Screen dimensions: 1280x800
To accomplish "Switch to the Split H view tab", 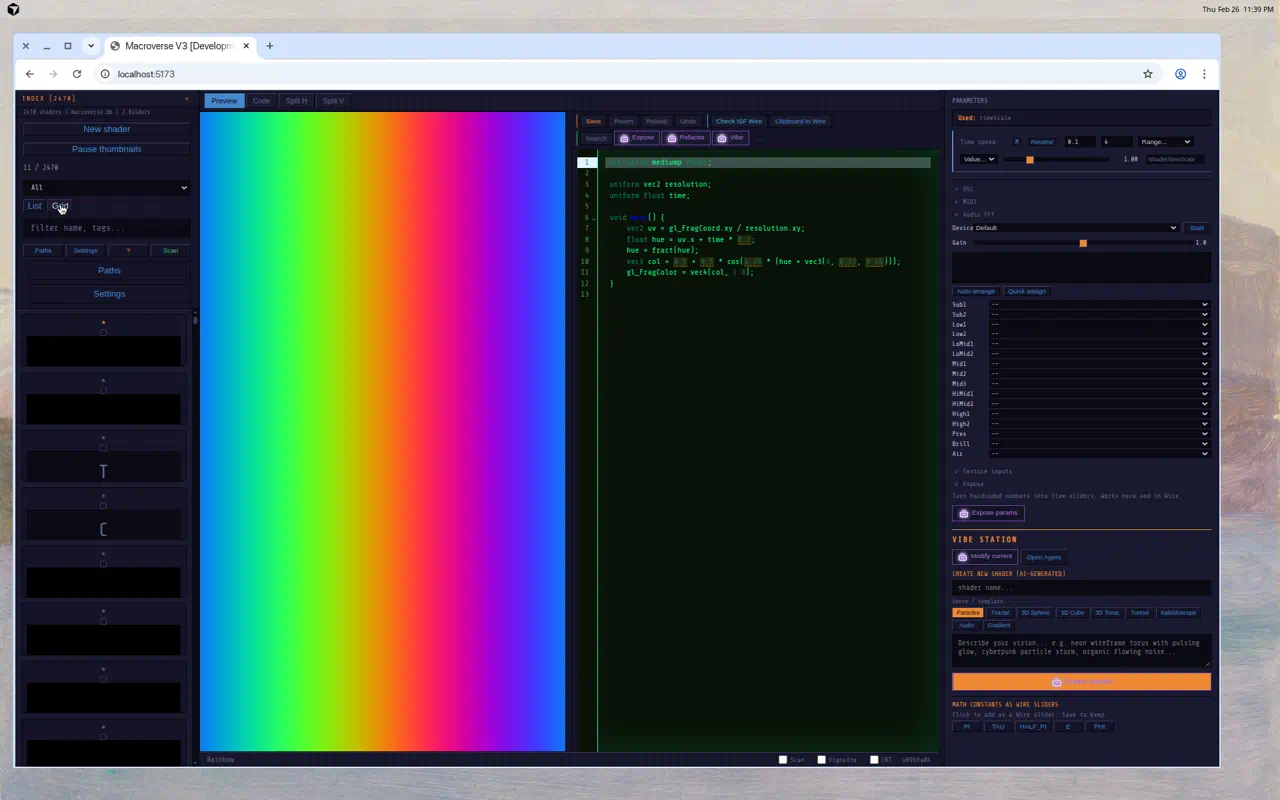I will click(296, 101).
